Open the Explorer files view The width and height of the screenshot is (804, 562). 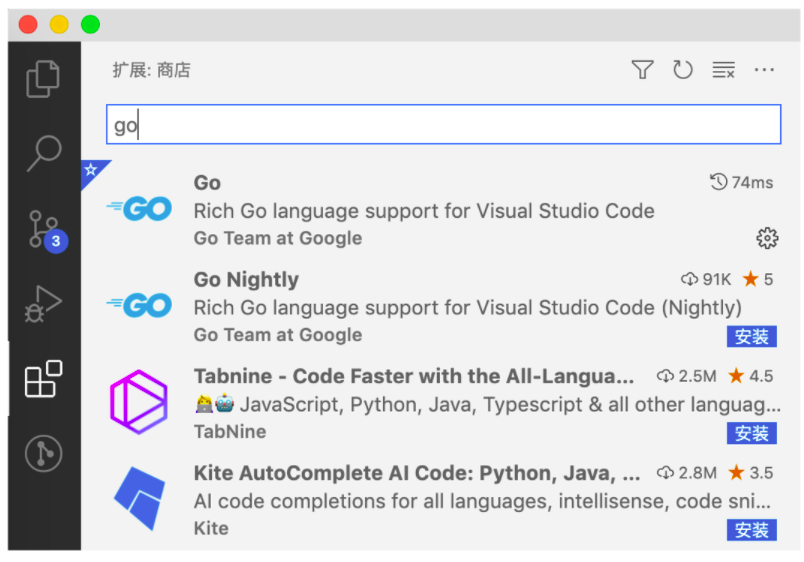[43, 79]
